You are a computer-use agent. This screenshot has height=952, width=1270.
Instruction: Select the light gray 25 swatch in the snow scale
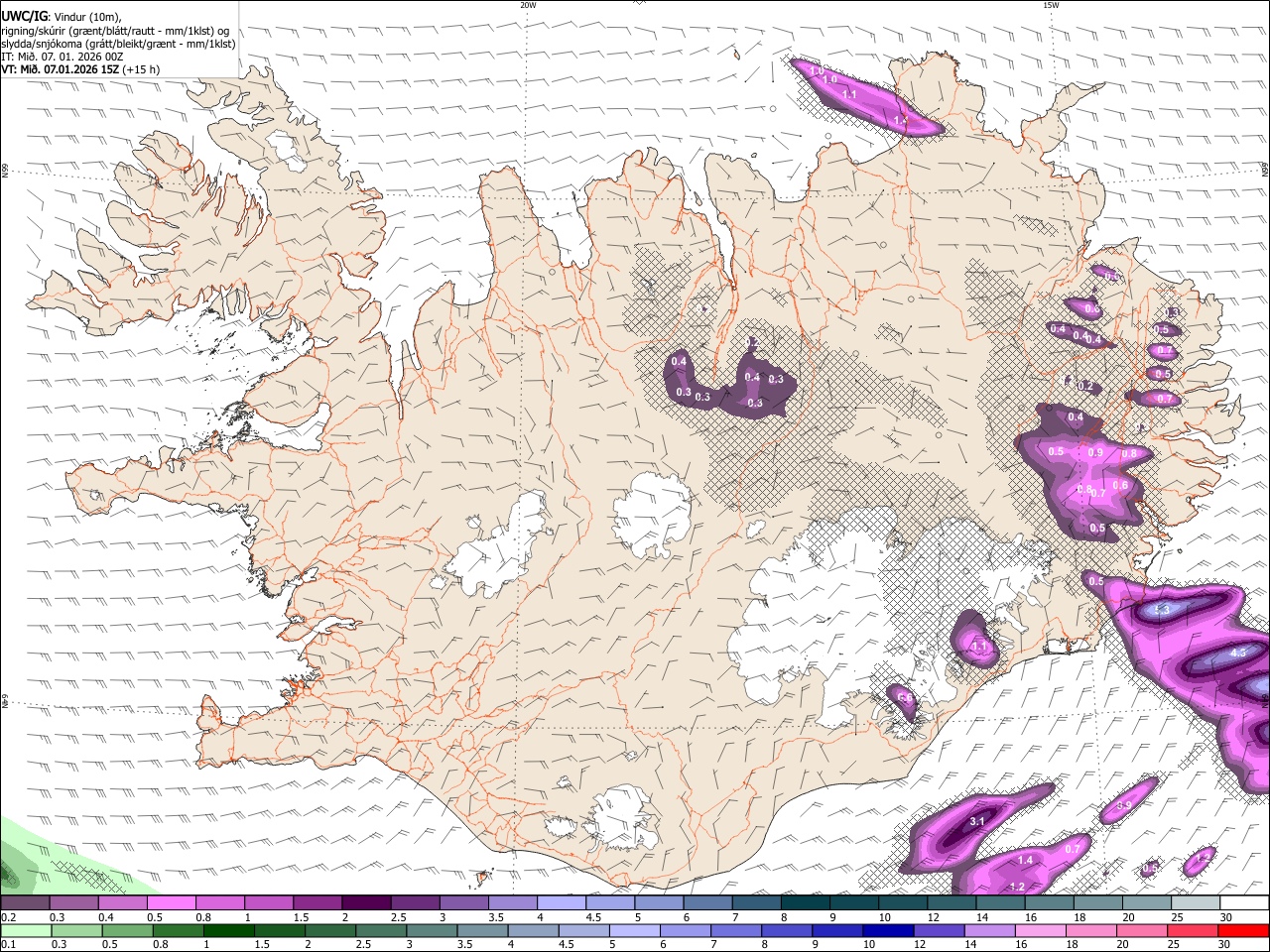coord(1196,902)
